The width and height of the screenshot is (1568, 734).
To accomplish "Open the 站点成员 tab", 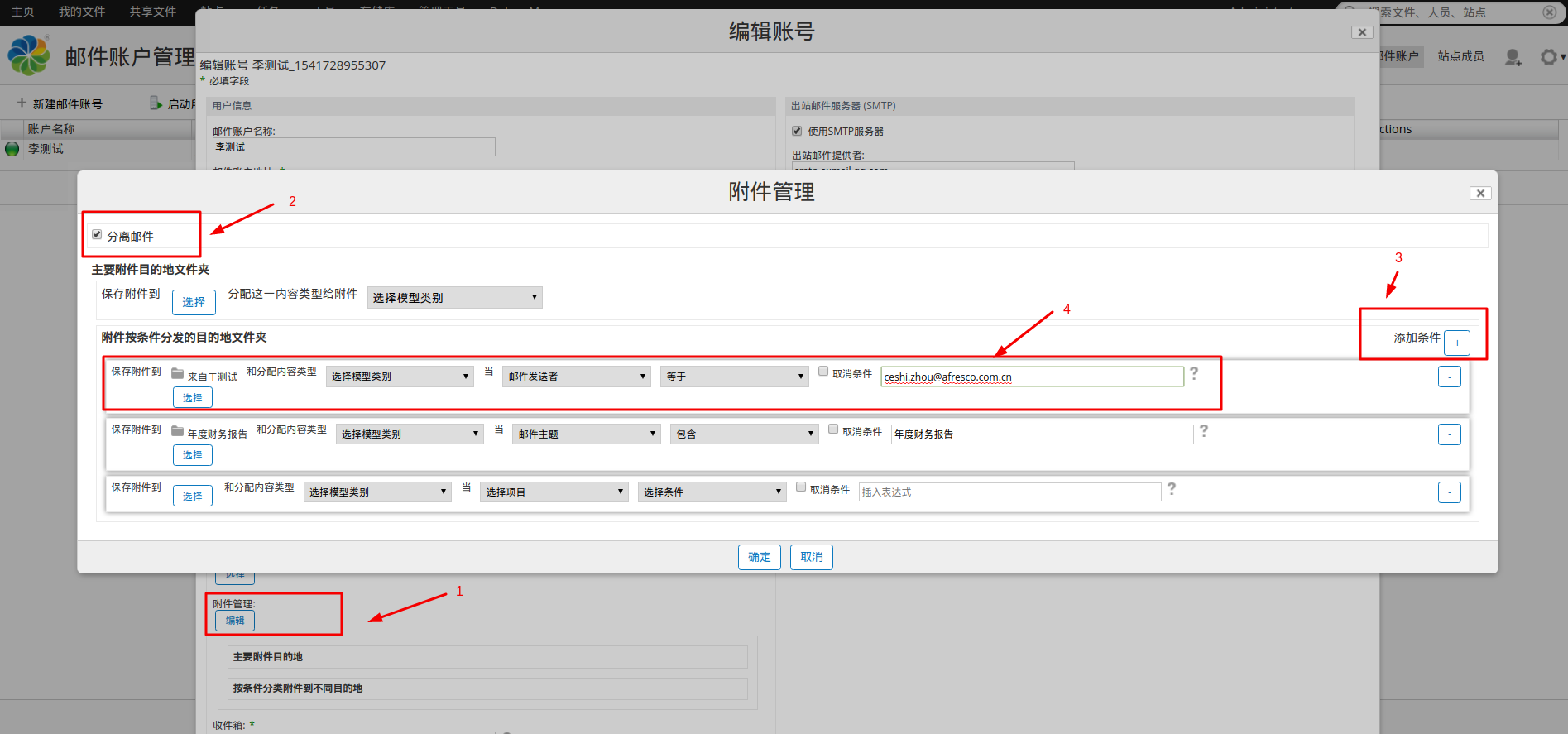I will coord(1460,56).
